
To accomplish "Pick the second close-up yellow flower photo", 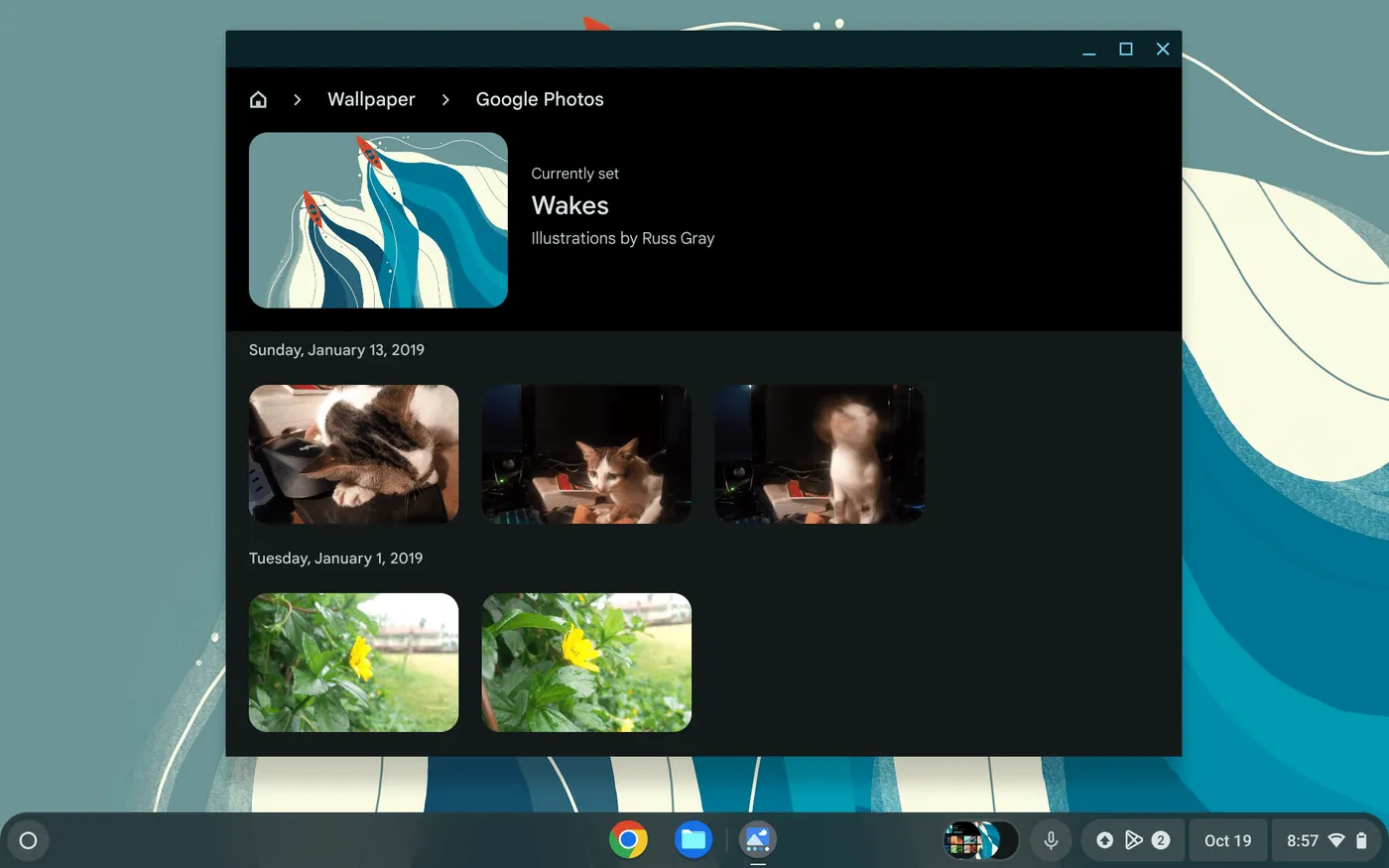I will click(x=586, y=663).
